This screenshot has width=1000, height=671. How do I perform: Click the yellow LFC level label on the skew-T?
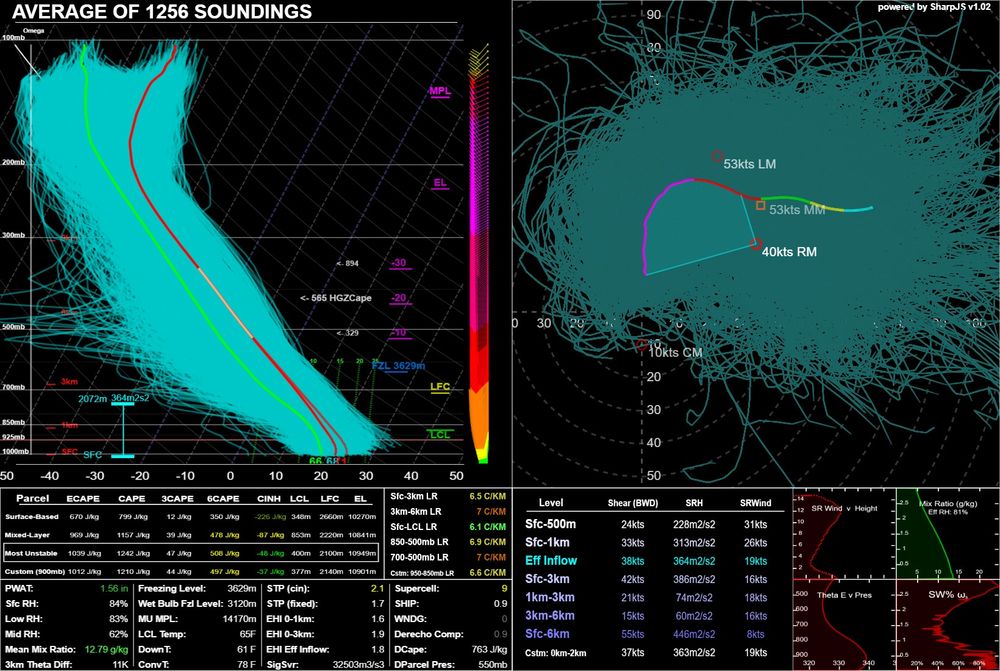tap(440, 387)
